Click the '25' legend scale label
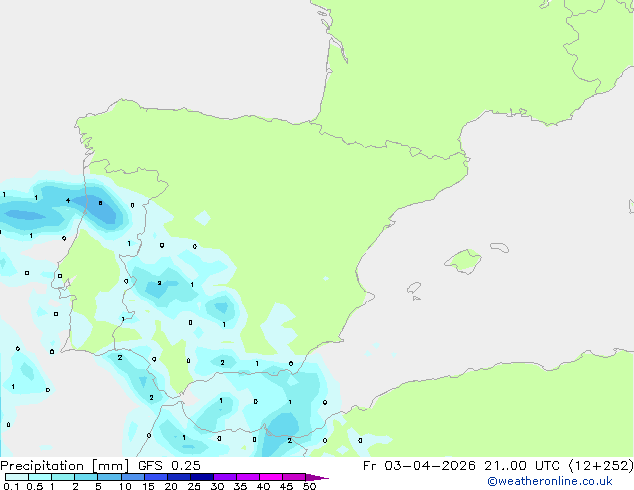The width and height of the screenshot is (634, 490). (194, 486)
